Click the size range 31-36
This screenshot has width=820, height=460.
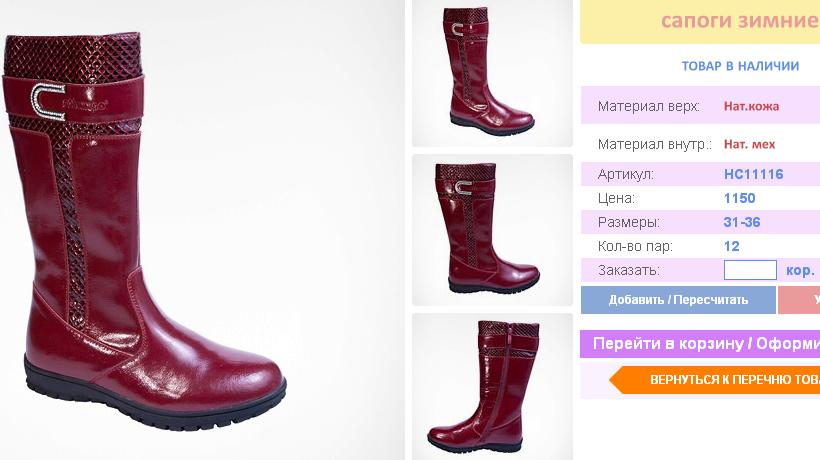coord(742,222)
